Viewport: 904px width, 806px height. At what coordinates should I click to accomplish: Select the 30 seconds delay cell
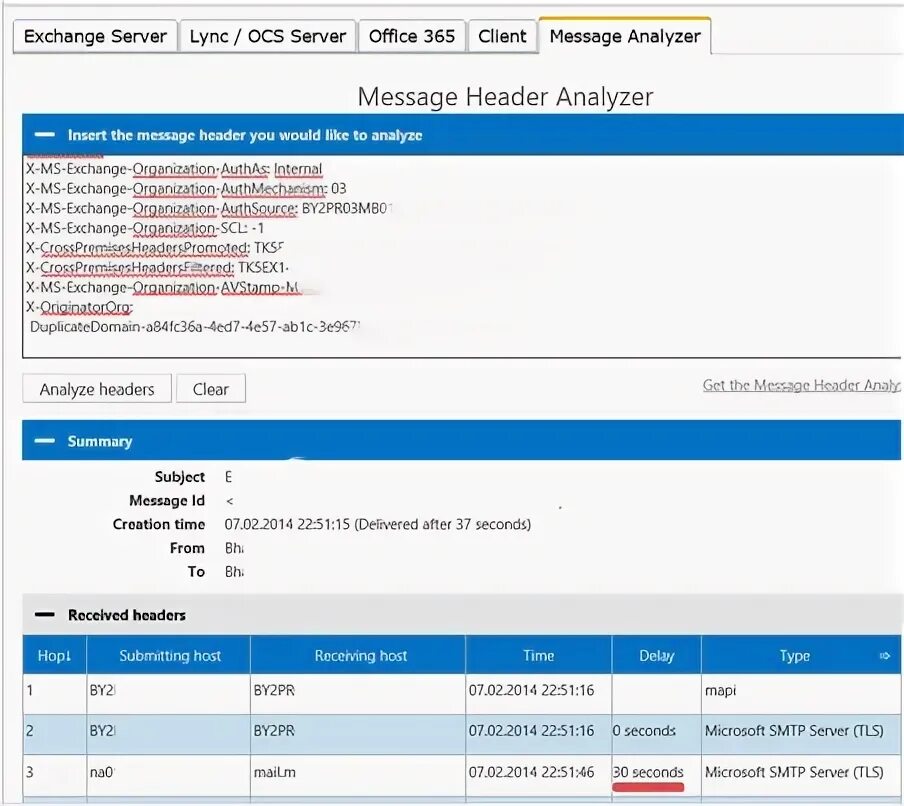point(656,773)
